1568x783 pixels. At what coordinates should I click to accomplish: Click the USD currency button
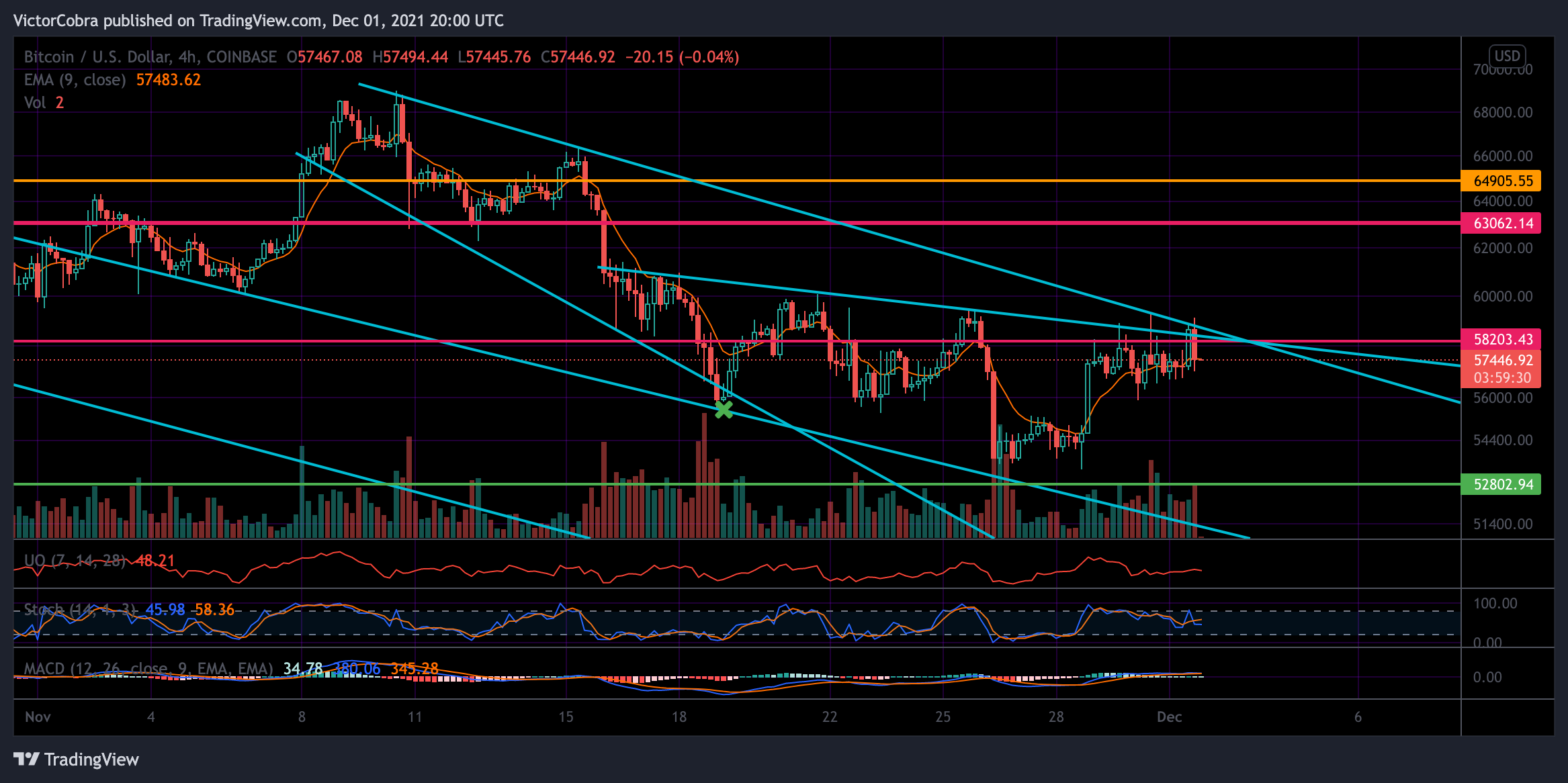(1507, 56)
